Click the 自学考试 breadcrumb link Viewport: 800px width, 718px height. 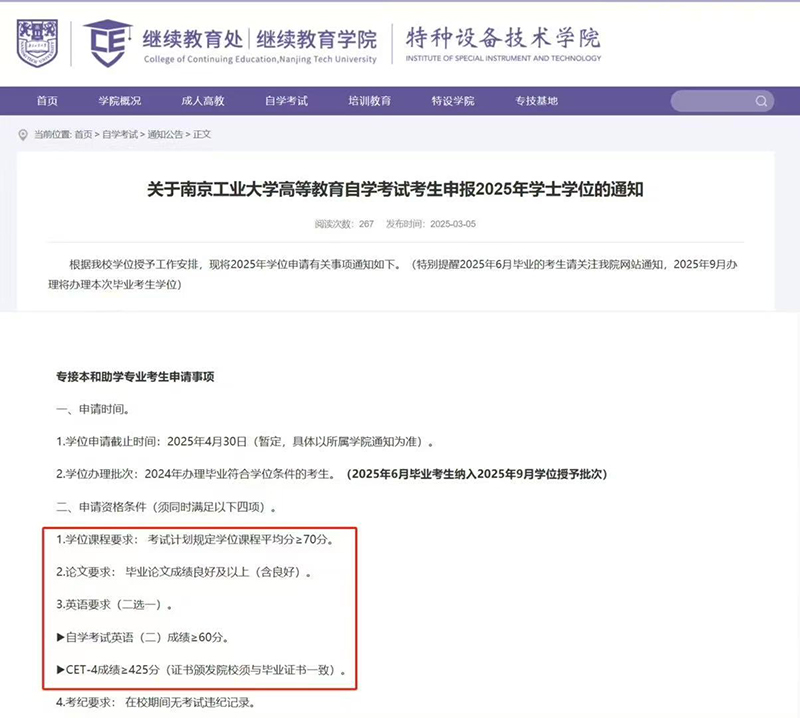(x=120, y=134)
